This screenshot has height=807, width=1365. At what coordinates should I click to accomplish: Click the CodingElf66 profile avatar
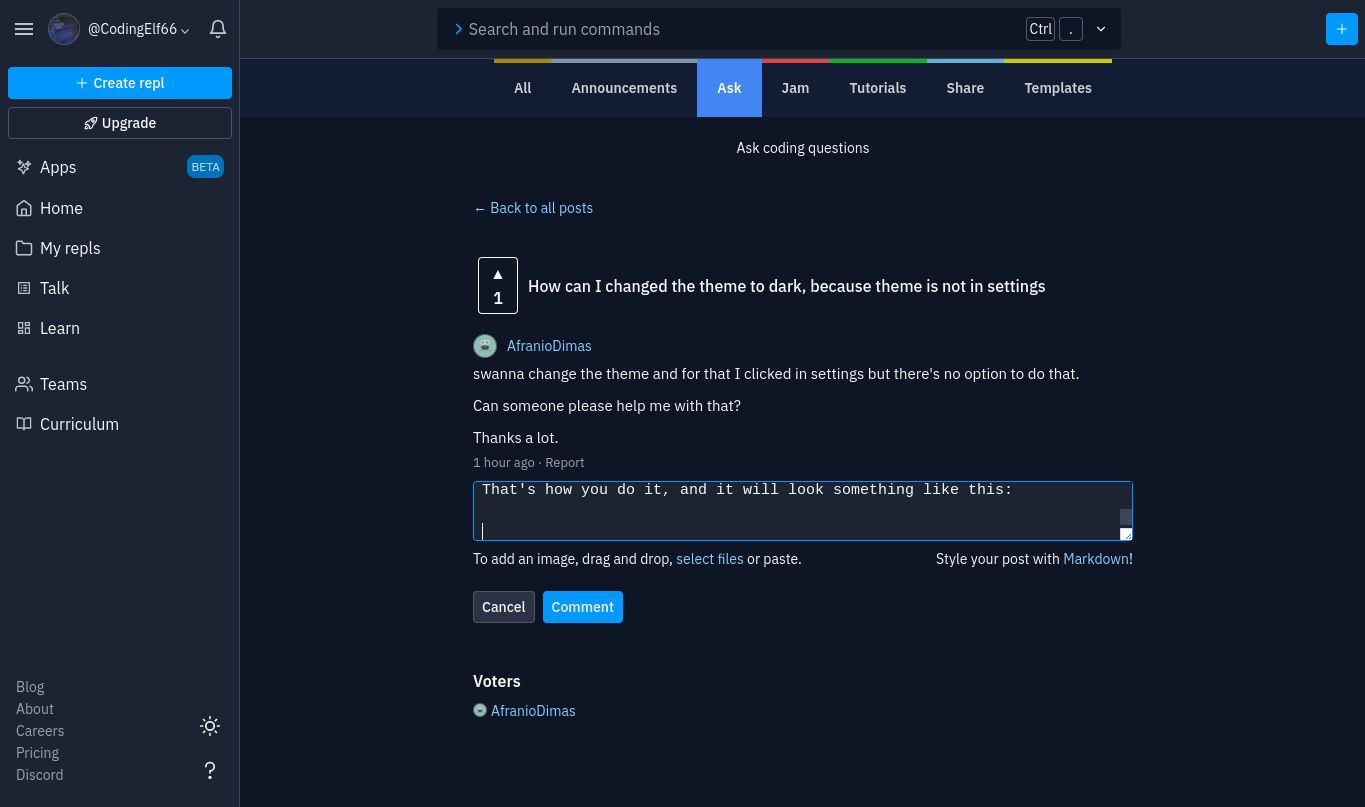click(x=64, y=29)
